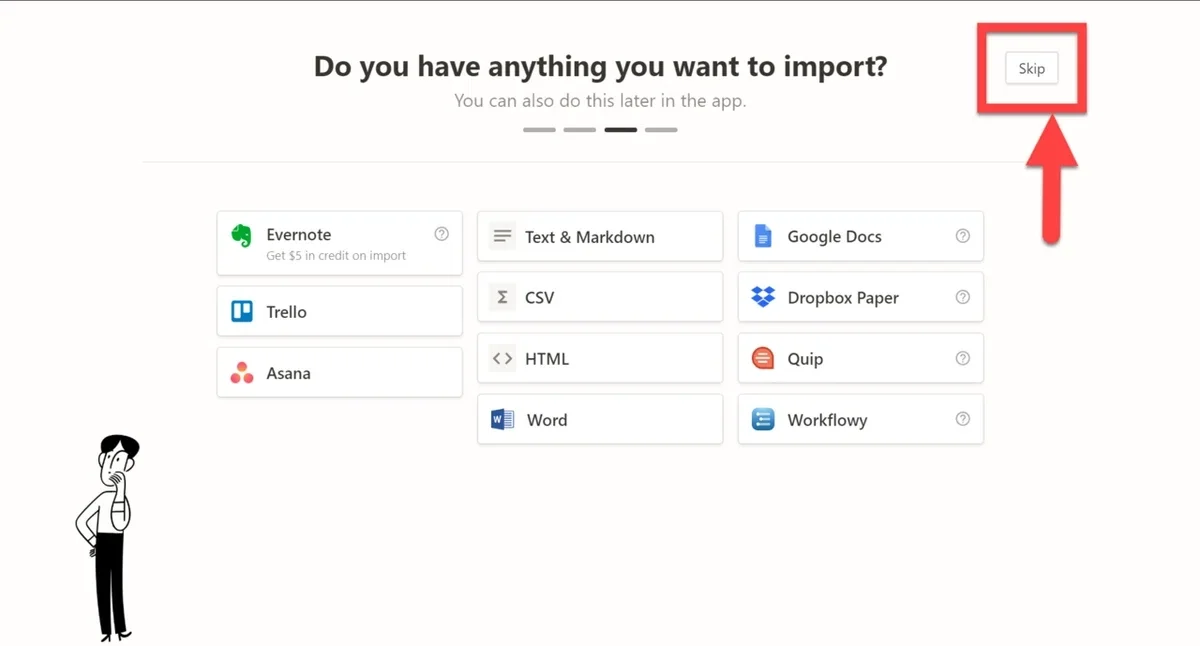The height and width of the screenshot is (646, 1200).
Task: Select the third progress step indicator
Action: [620, 129]
